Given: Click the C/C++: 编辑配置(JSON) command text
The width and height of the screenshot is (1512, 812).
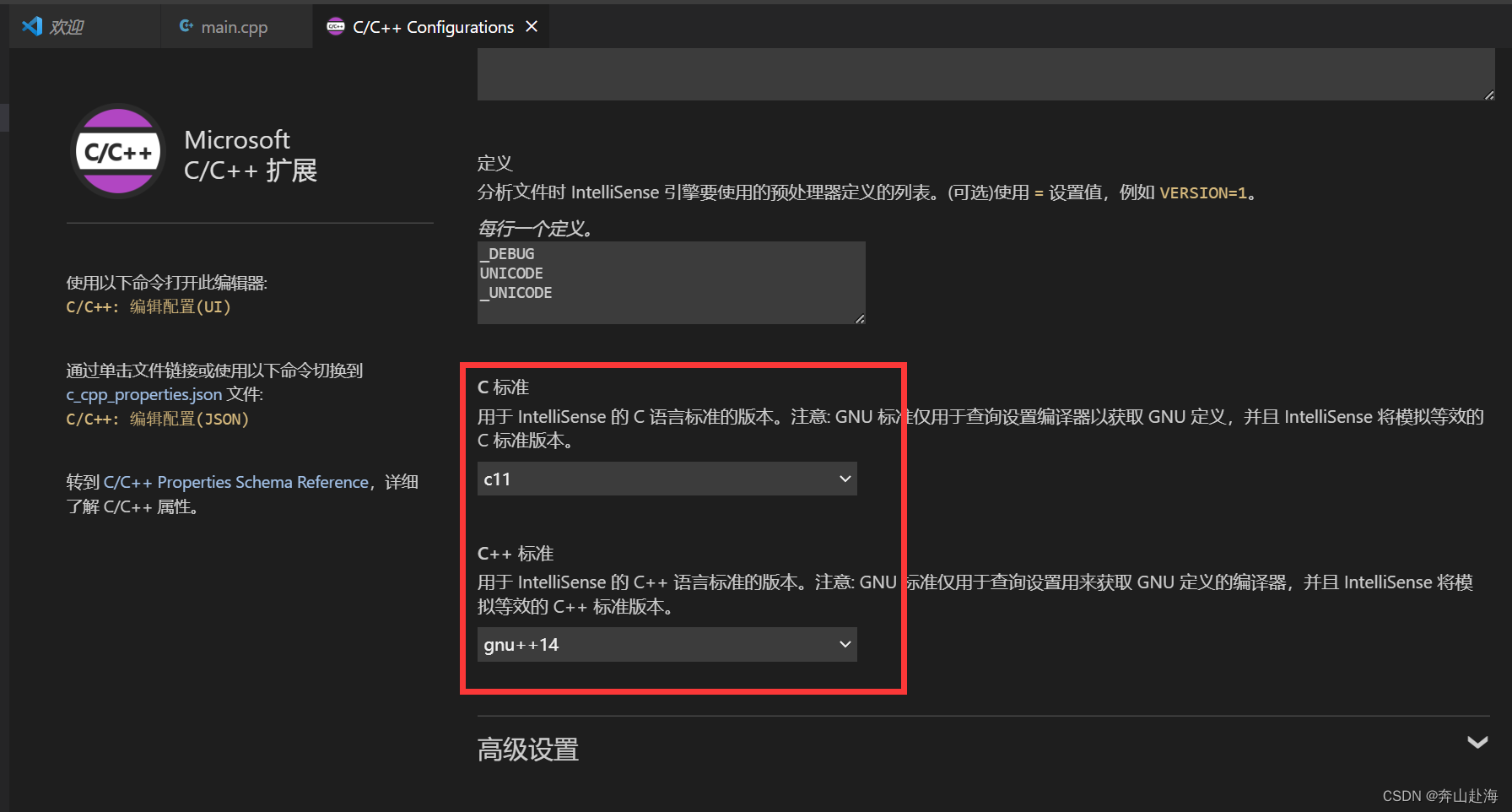Looking at the screenshot, I should click(158, 419).
